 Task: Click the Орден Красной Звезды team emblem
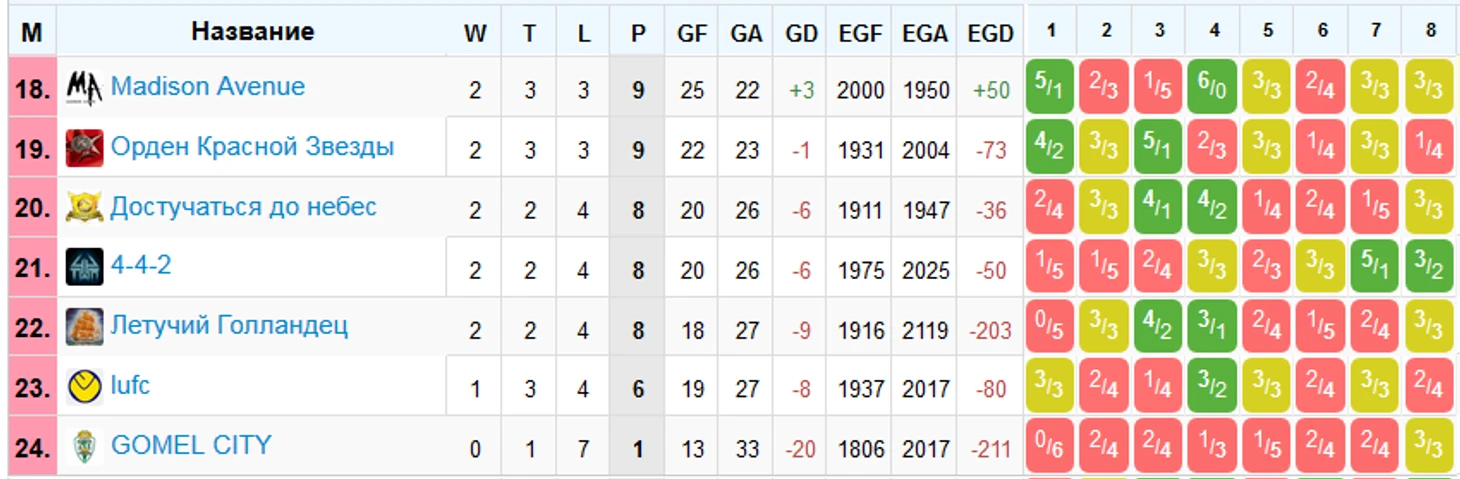tap(84, 148)
